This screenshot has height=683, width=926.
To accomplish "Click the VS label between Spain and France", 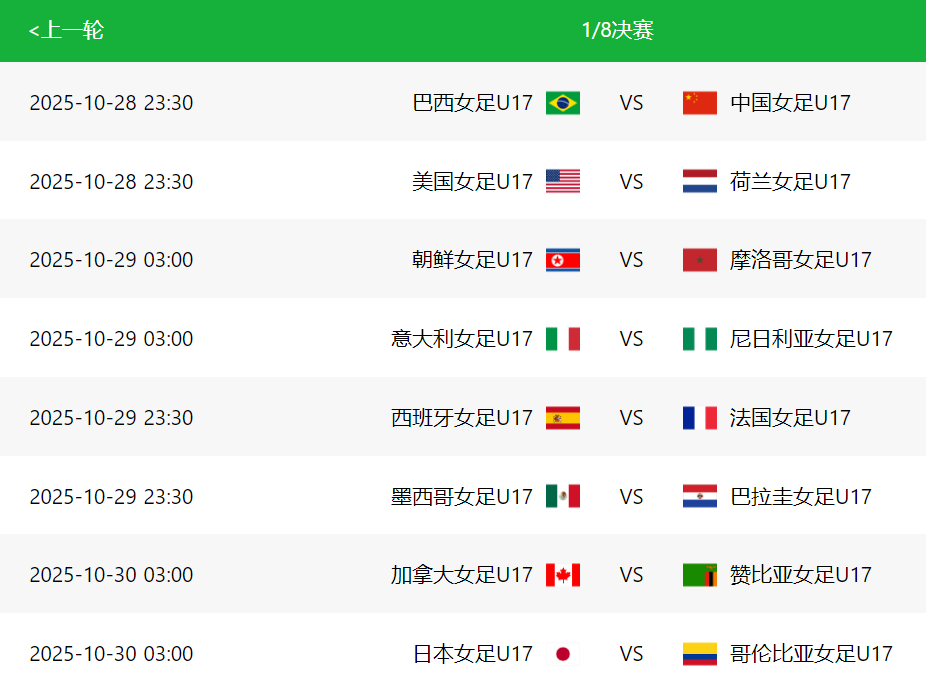I will 632,417.
